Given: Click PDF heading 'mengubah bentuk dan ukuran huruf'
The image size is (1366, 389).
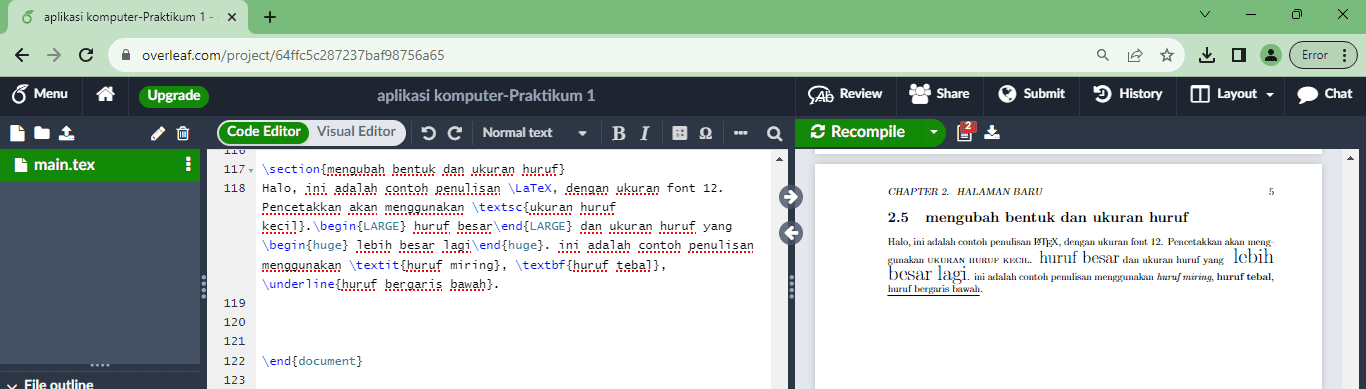Looking at the screenshot, I should tap(1056, 217).
